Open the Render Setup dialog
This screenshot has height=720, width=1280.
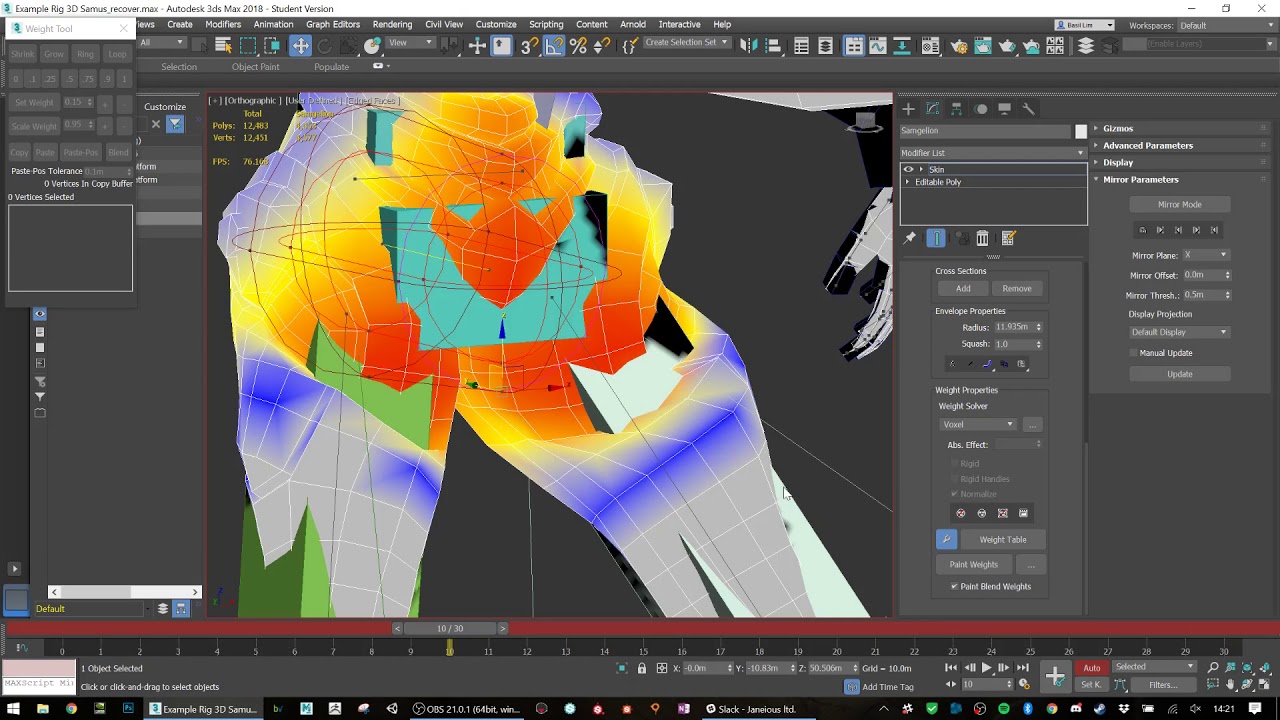959,45
